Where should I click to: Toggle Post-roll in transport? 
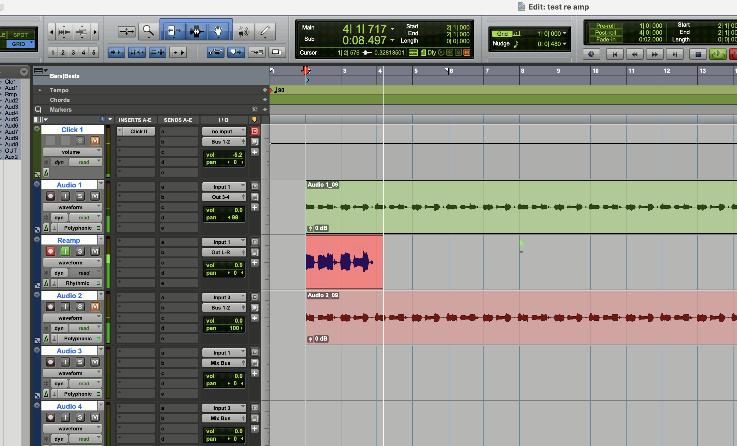(604, 33)
